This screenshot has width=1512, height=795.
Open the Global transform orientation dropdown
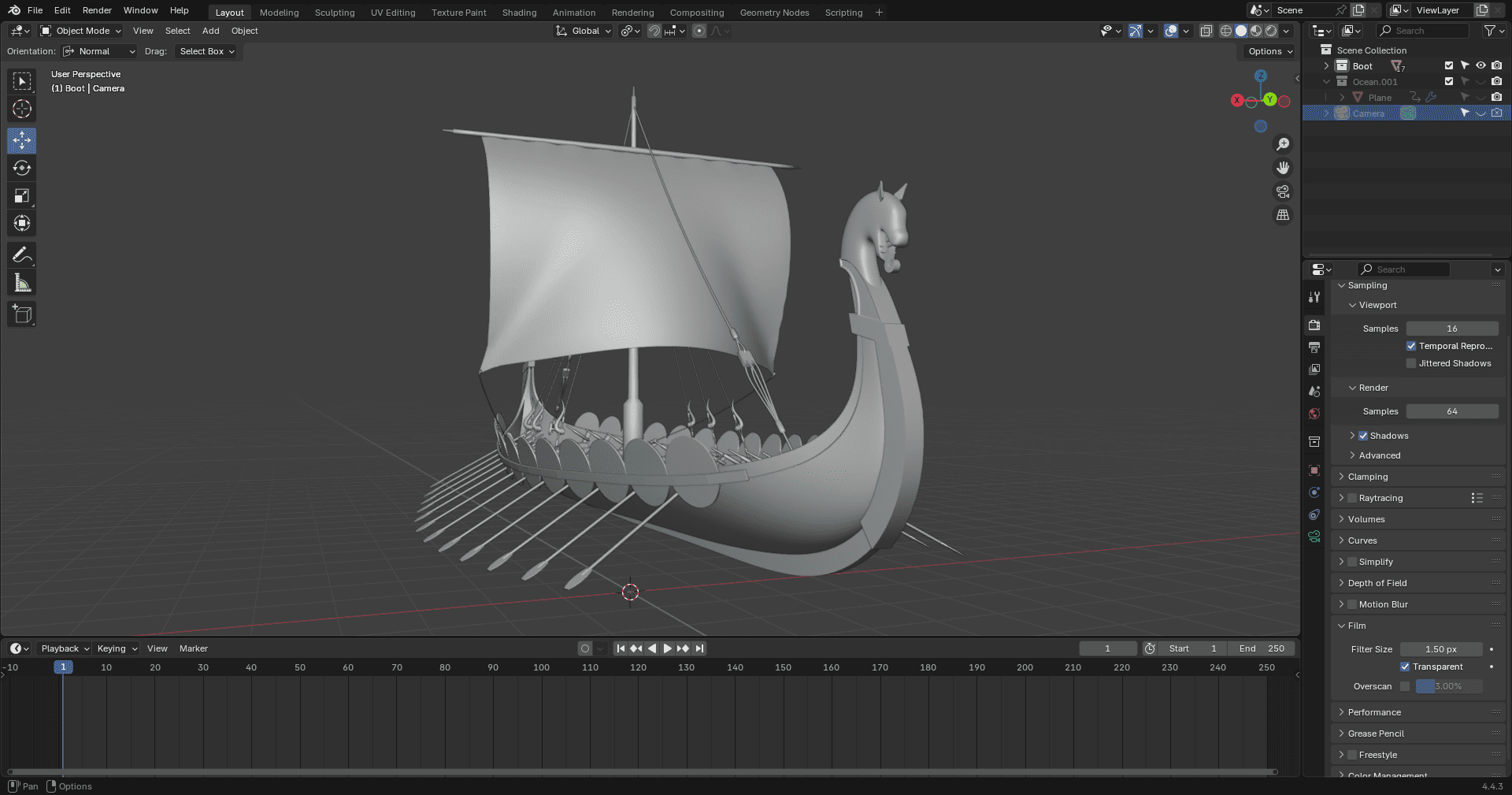coord(584,31)
